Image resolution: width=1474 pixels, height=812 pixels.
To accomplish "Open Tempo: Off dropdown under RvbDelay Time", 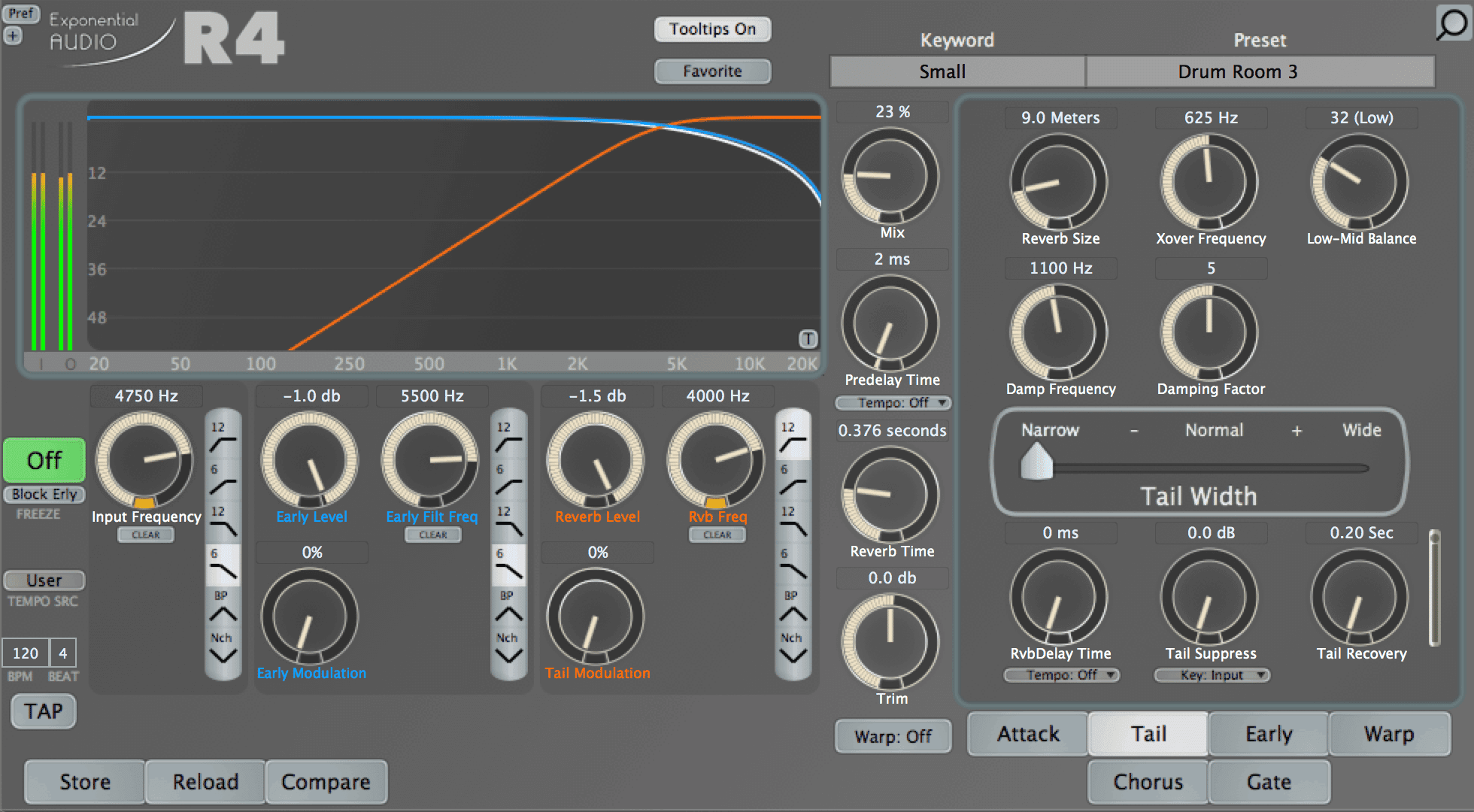I will click(1061, 675).
